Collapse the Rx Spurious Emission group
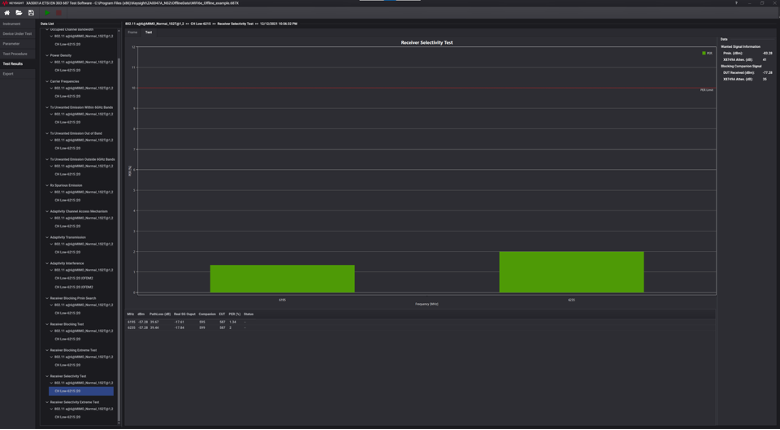Screen dimensions: 780x430 [x=47, y=185]
